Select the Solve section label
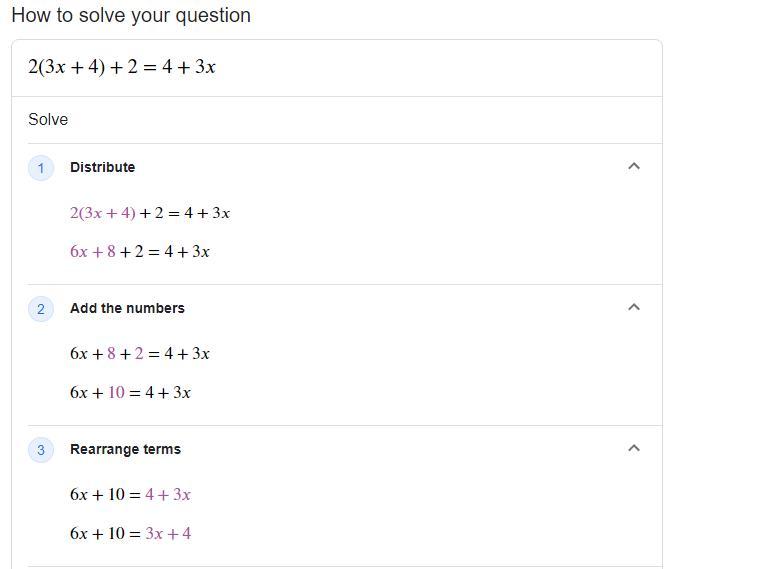Screen dimensions: 778x569 (x=48, y=120)
